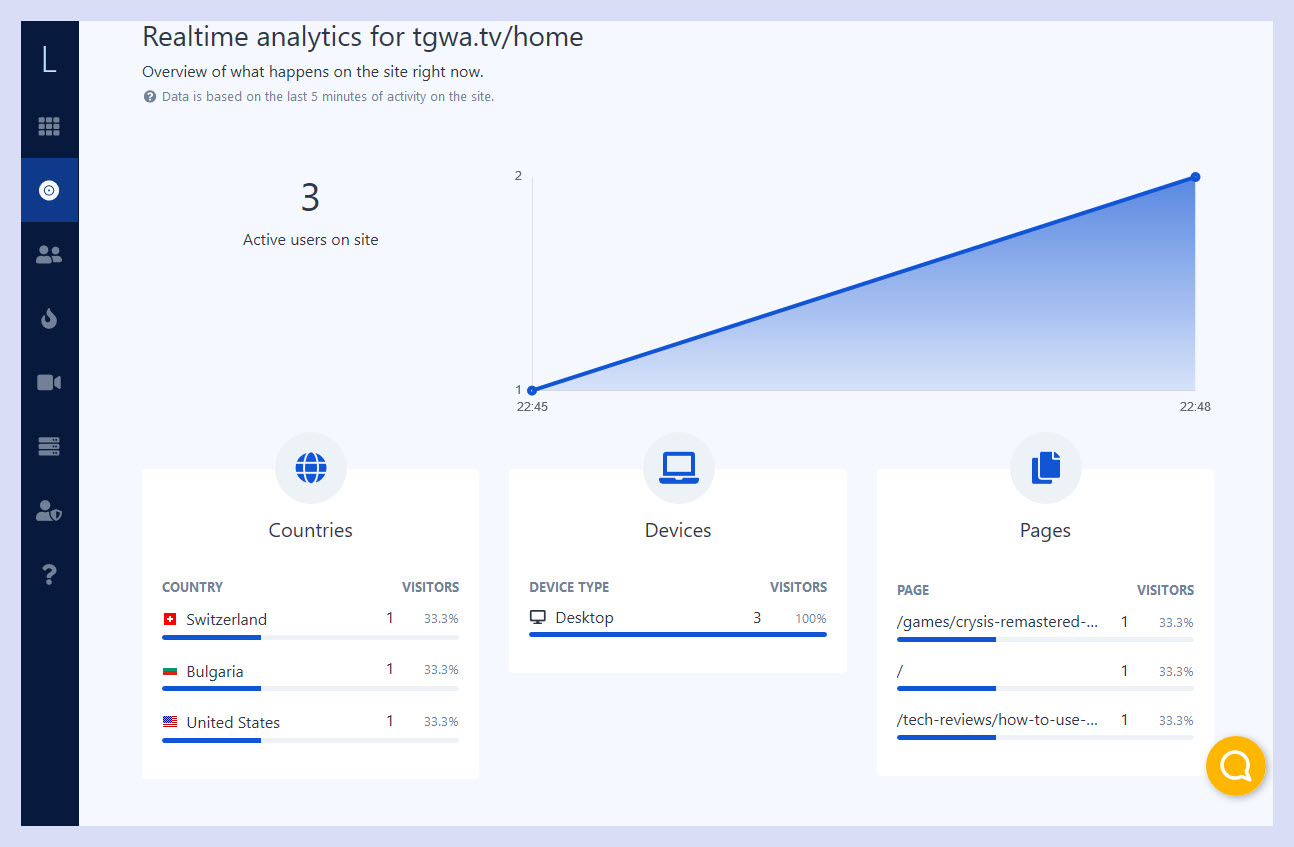Viewport: 1294px width, 847px height.
Task: Click the Switzerland country name
Action: coord(226,620)
